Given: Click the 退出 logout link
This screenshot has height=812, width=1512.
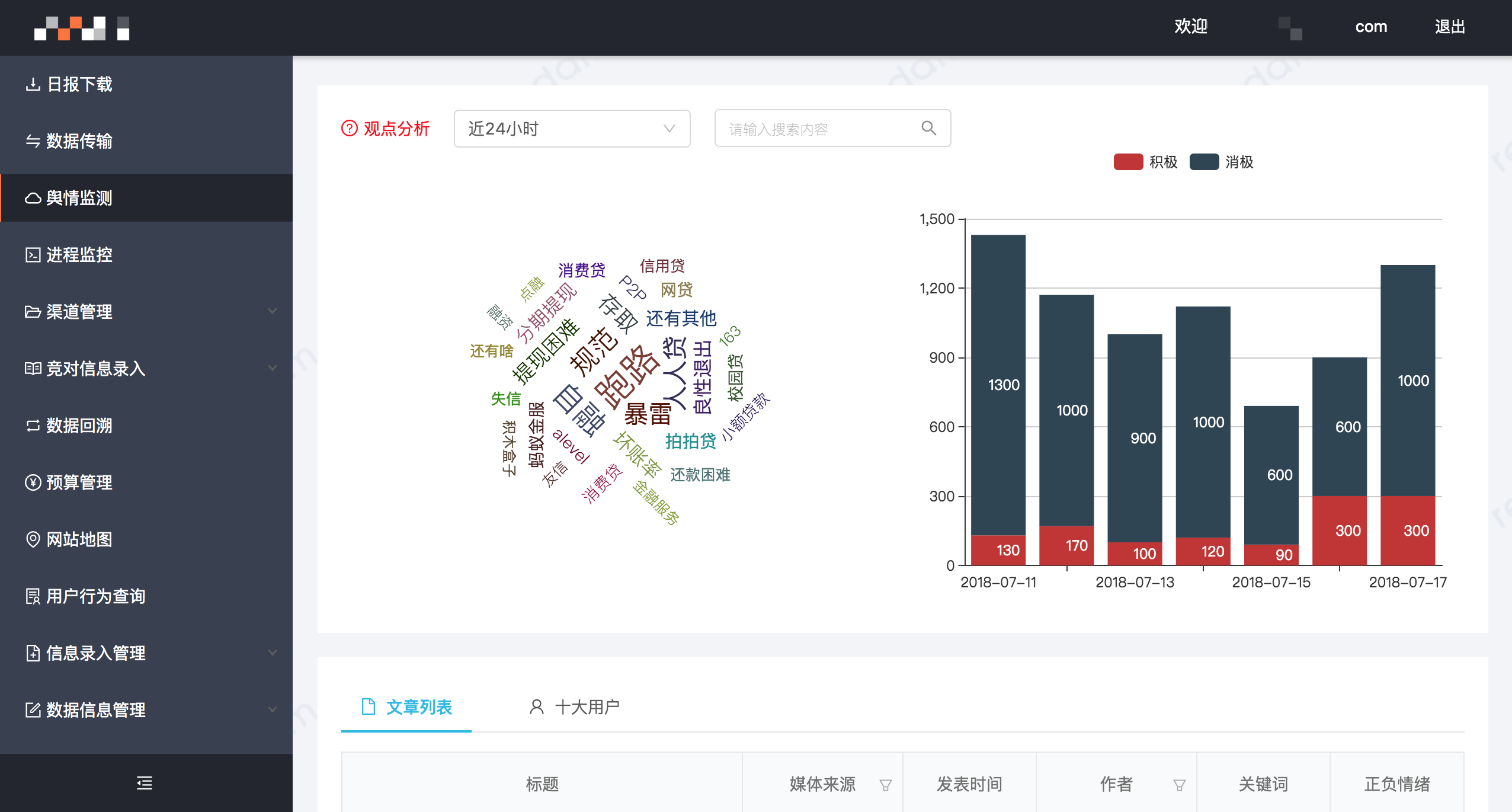Looking at the screenshot, I should click(1450, 27).
